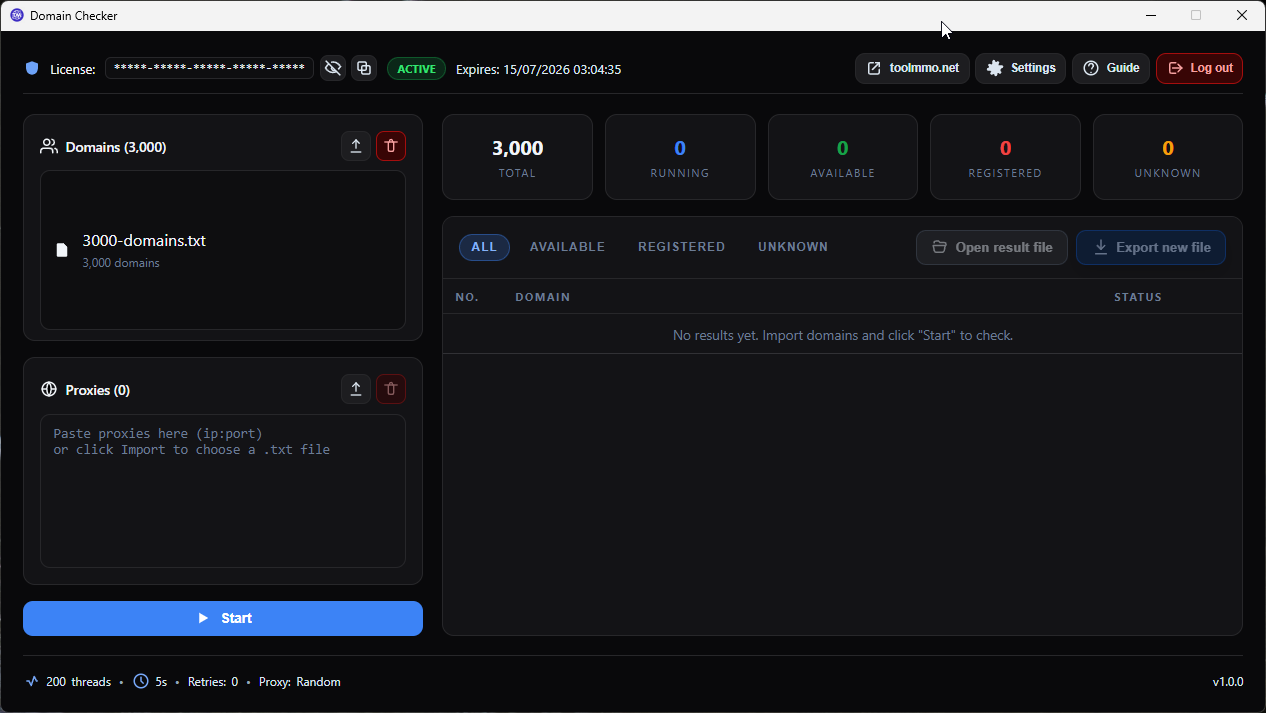Switch to the REGISTERED filter tab
This screenshot has width=1266, height=713.
[x=682, y=247]
